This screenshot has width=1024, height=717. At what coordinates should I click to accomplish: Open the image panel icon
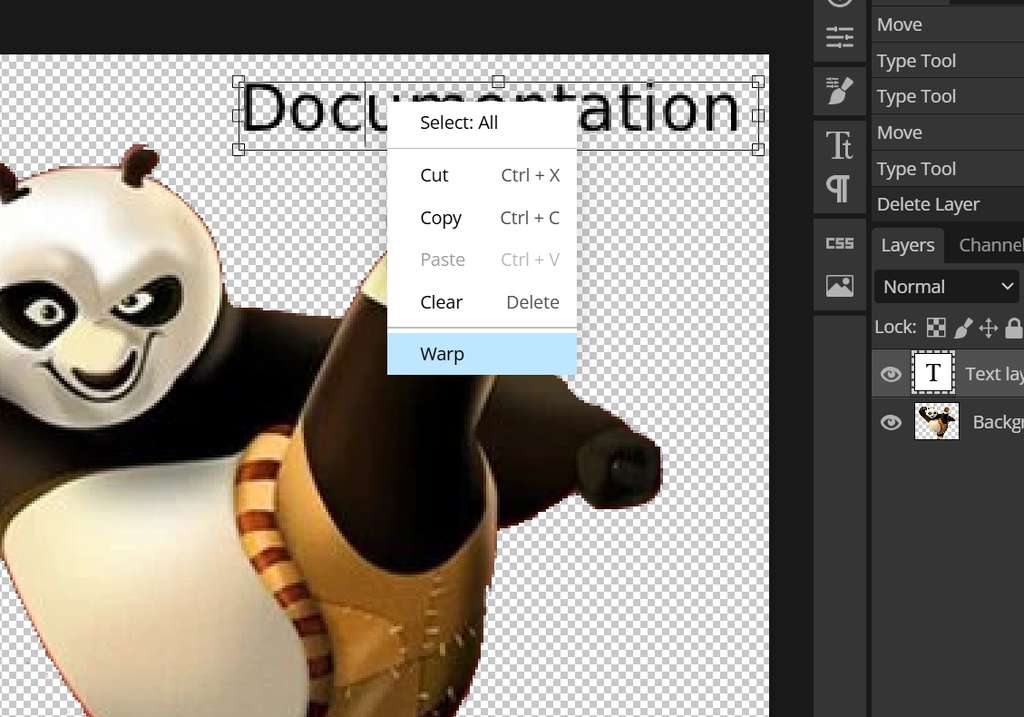pyautogui.click(x=839, y=286)
